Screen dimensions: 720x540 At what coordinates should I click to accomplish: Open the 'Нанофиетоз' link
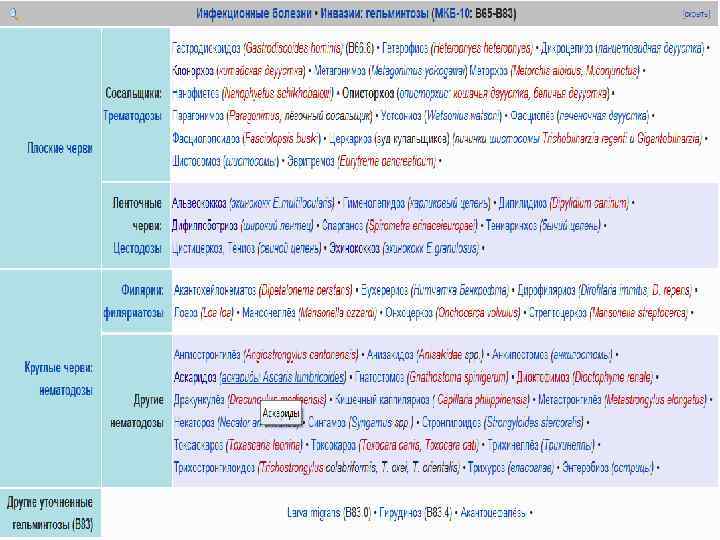(x=196, y=93)
